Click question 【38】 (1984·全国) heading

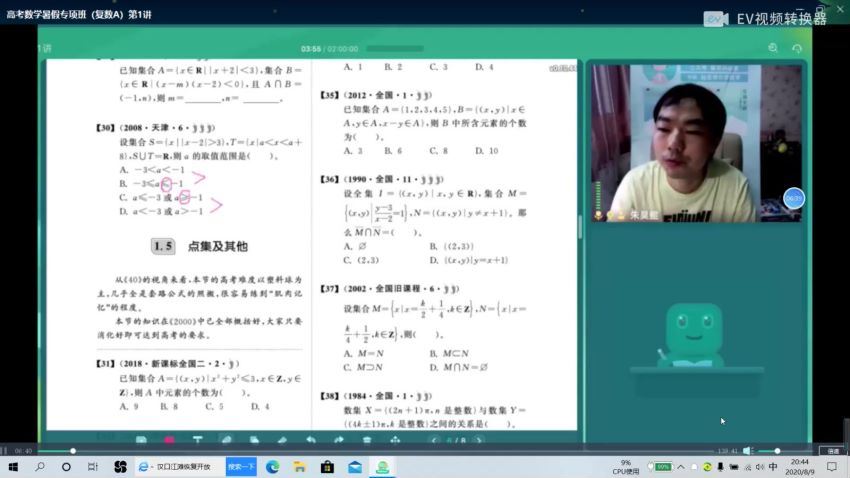pyautogui.click(x=376, y=396)
